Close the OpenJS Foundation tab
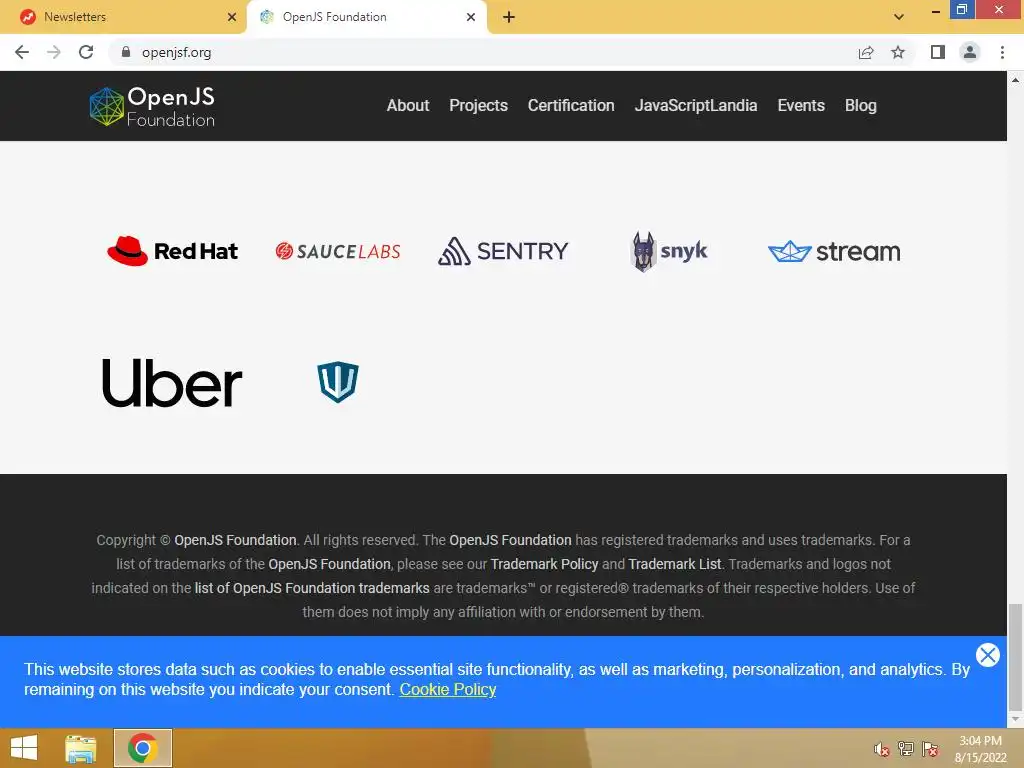Image resolution: width=1024 pixels, height=768 pixels. pos(471,17)
